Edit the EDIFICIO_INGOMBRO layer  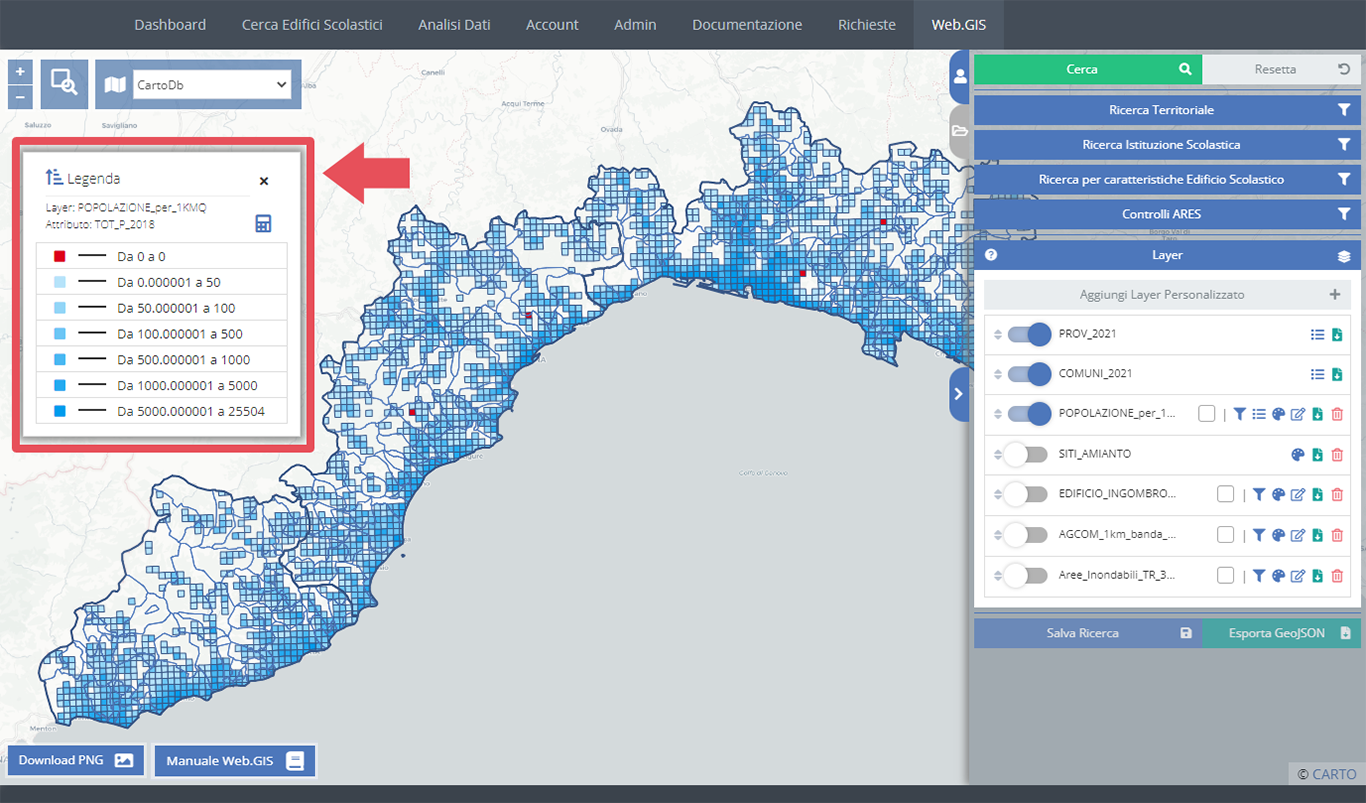pyautogui.click(x=1298, y=494)
